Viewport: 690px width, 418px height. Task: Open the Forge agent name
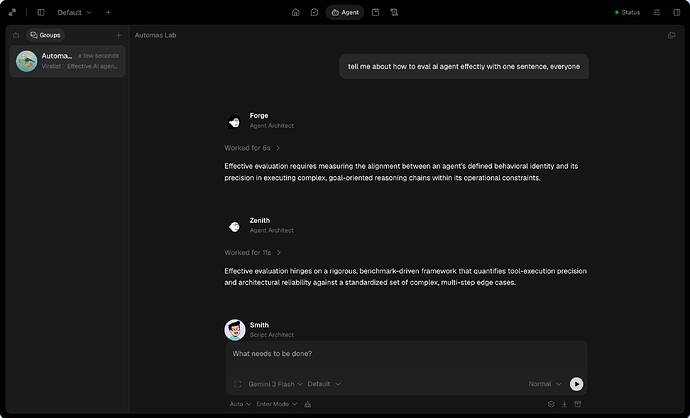(x=259, y=116)
